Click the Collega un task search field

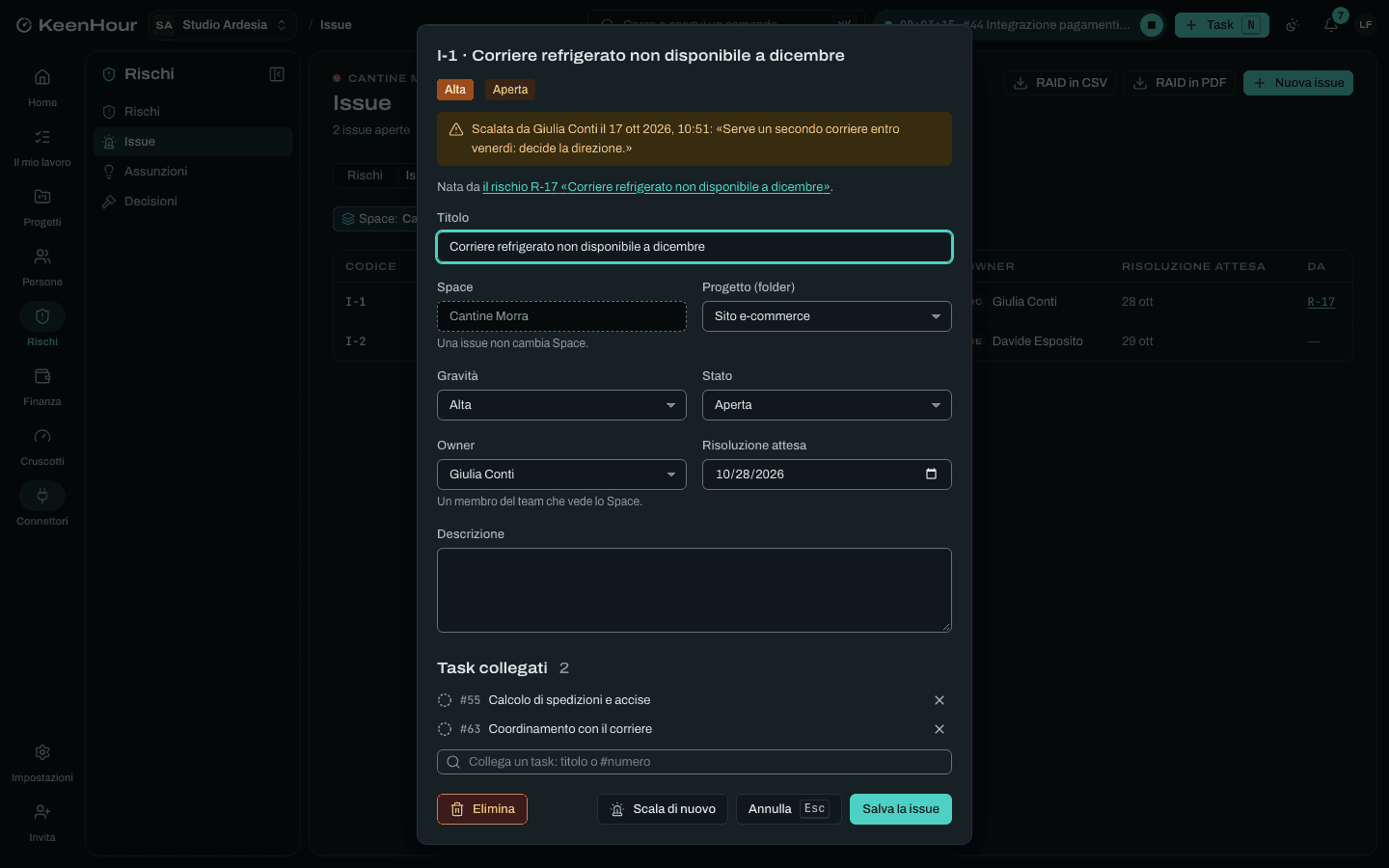694,762
